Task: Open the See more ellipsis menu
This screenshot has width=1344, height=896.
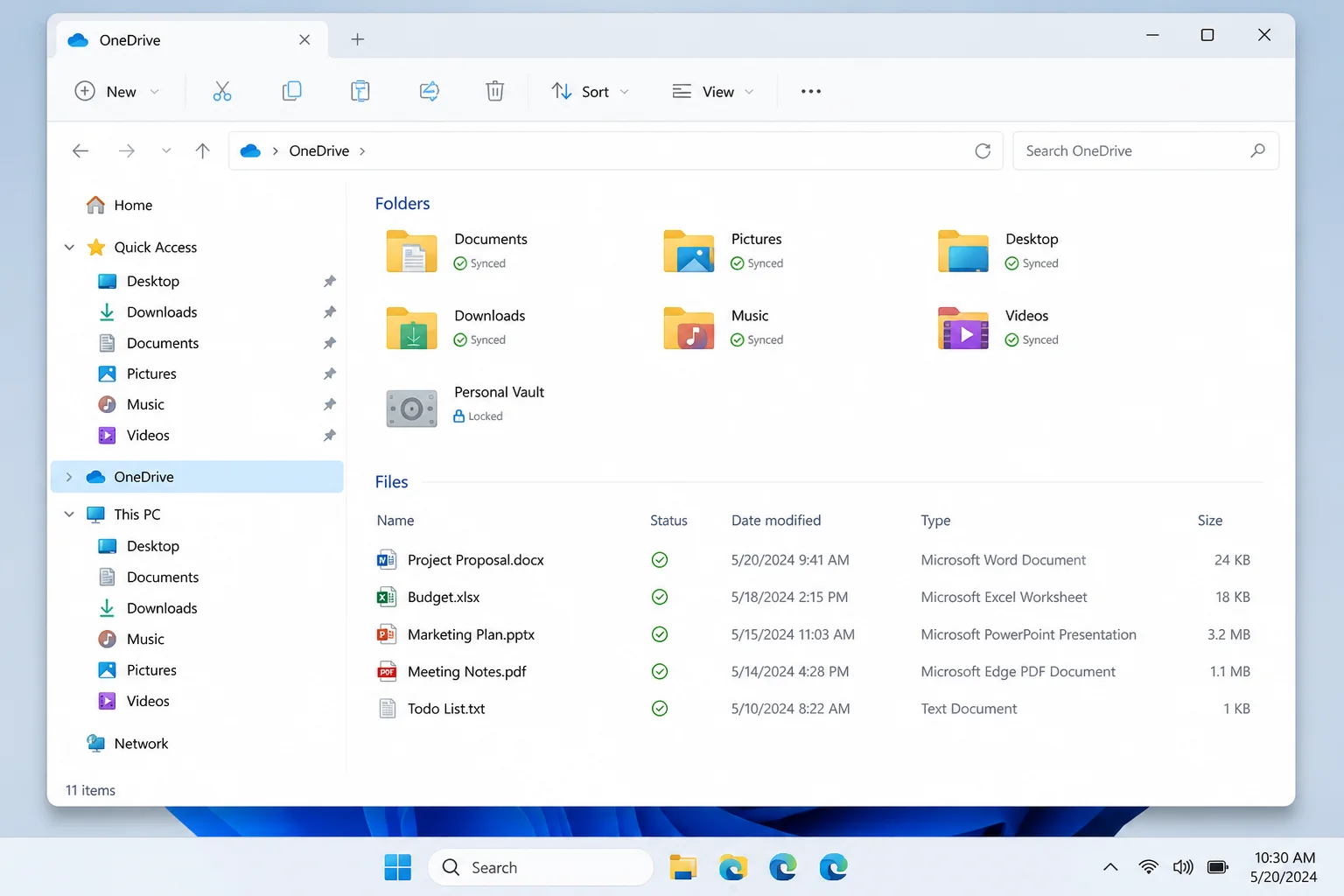Action: (811, 91)
